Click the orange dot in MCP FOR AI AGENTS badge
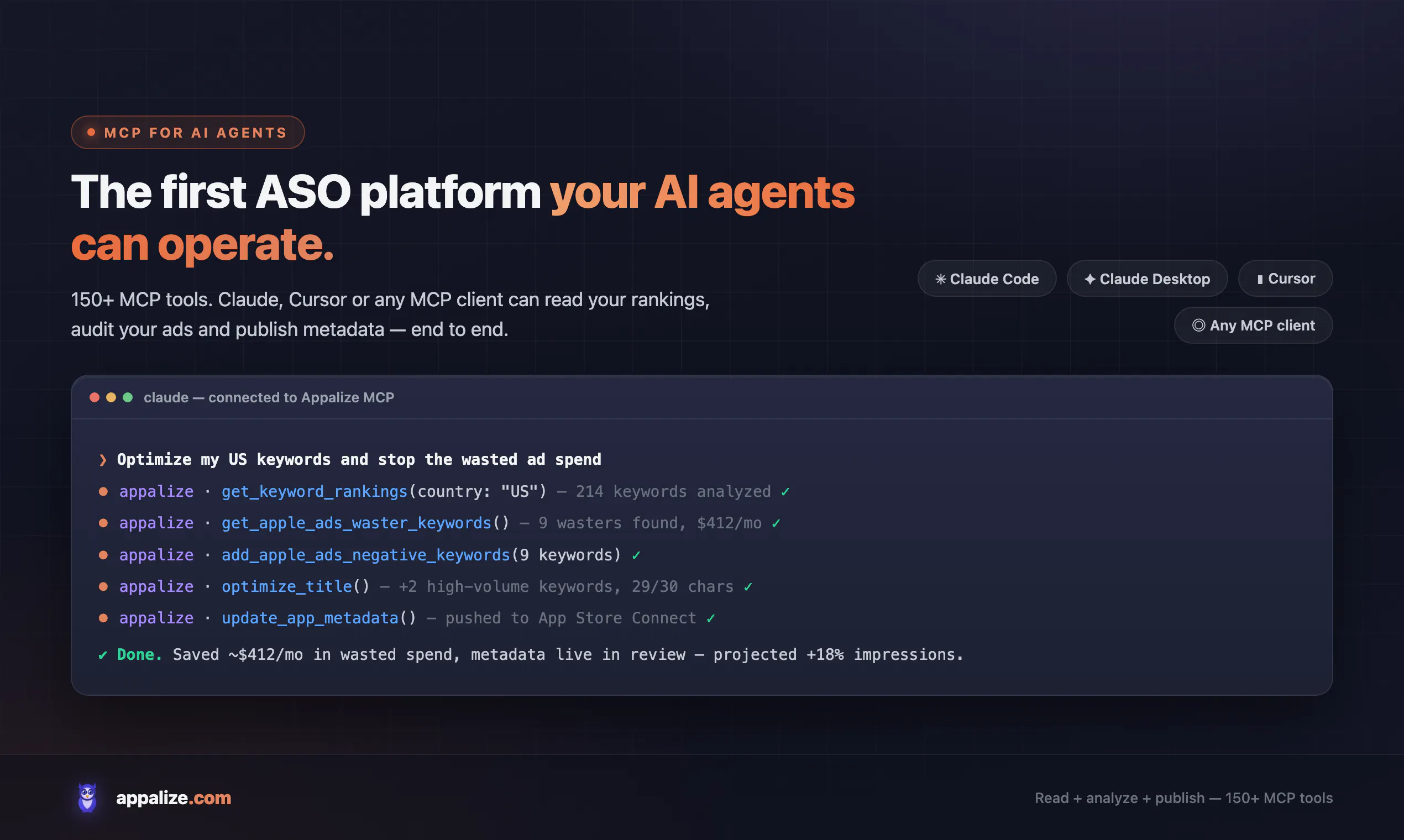The image size is (1404, 840). point(91,133)
